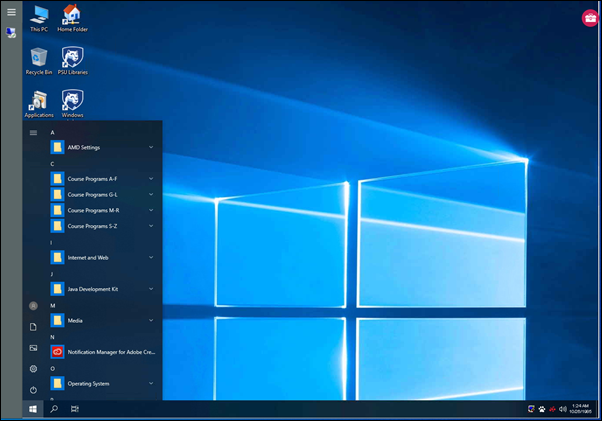602x421 pixels.
Task: Expand the Start menu hamburger button
Action: (x=33, y=133)
